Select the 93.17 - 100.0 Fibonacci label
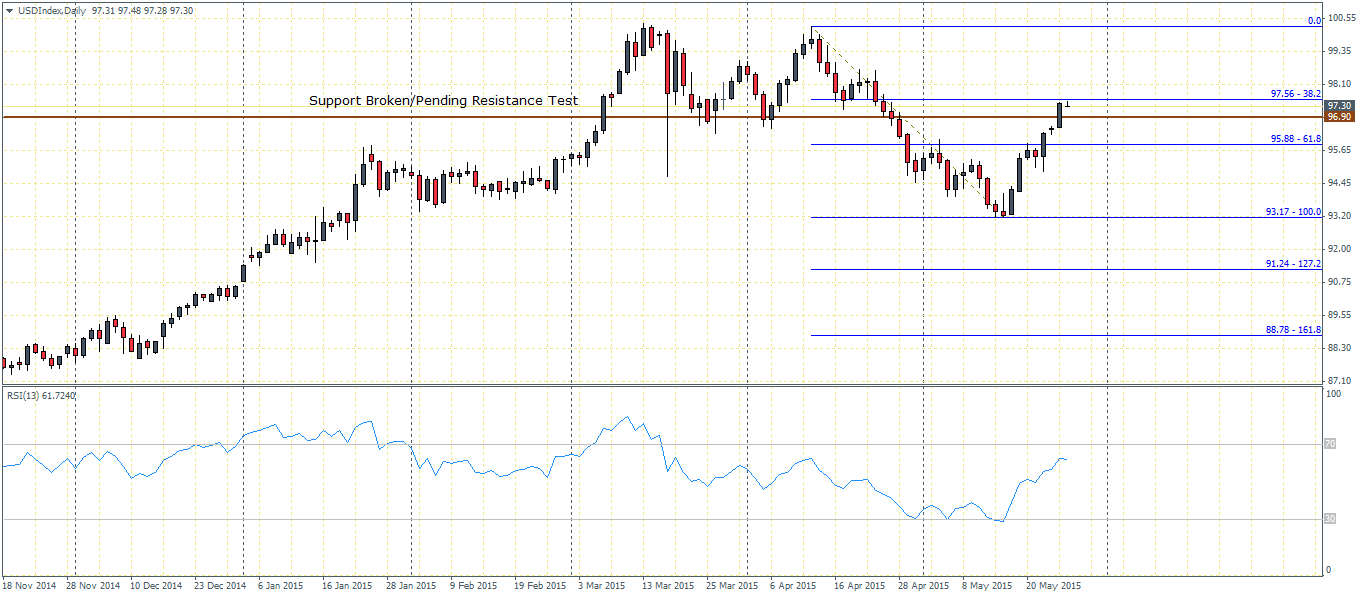 1292,212
